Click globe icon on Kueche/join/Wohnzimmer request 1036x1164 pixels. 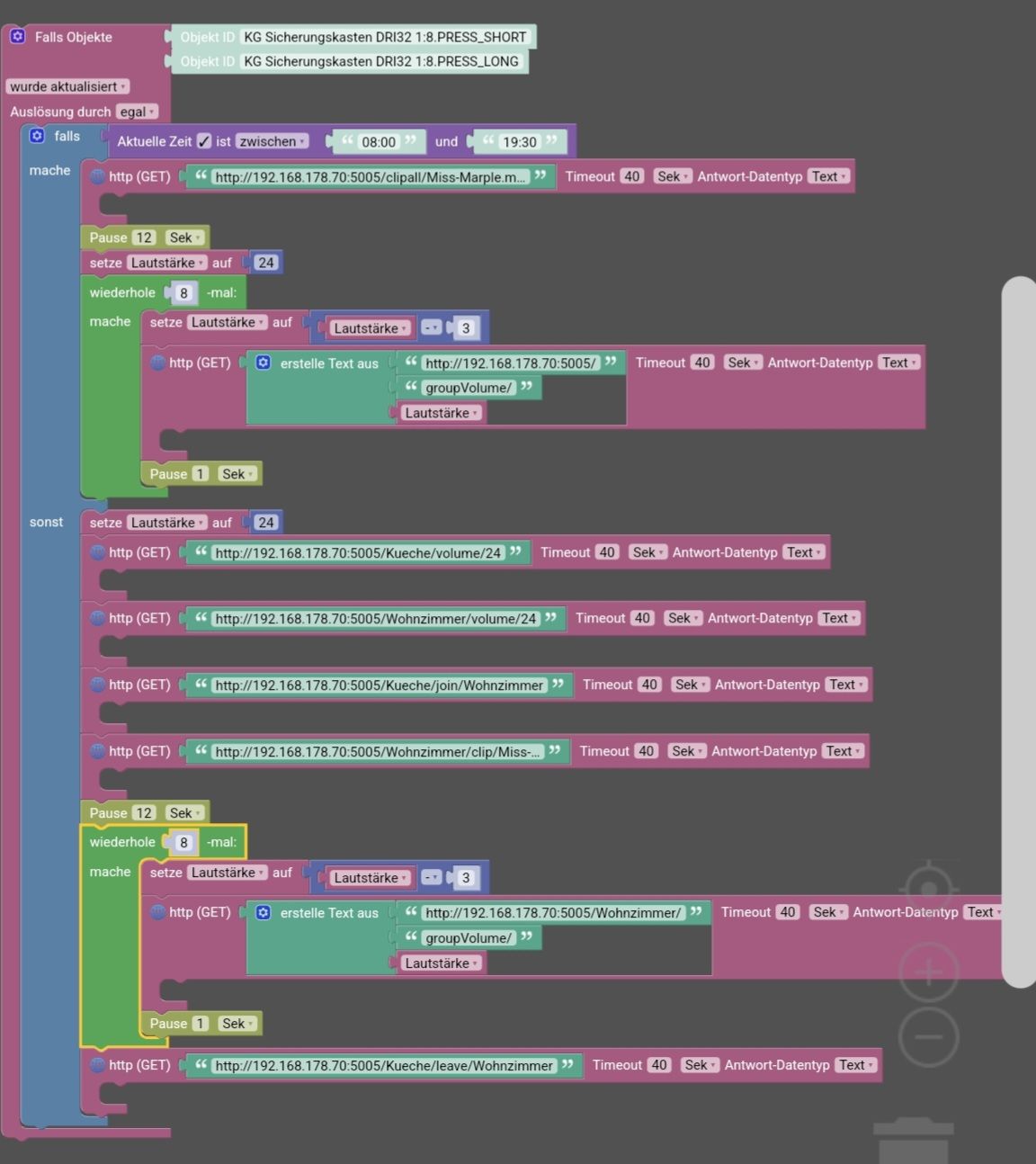[x=97, y=685]
